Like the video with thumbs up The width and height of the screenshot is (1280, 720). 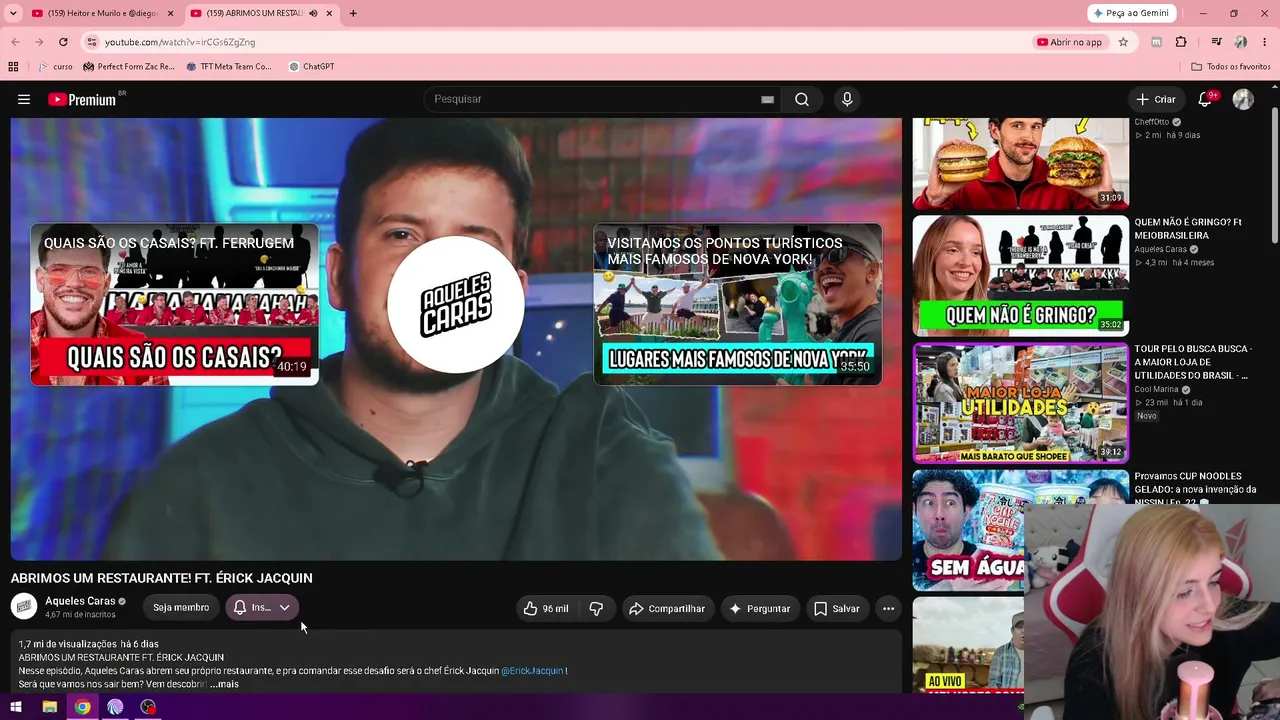pyautogui.click(x=546, y=608)
